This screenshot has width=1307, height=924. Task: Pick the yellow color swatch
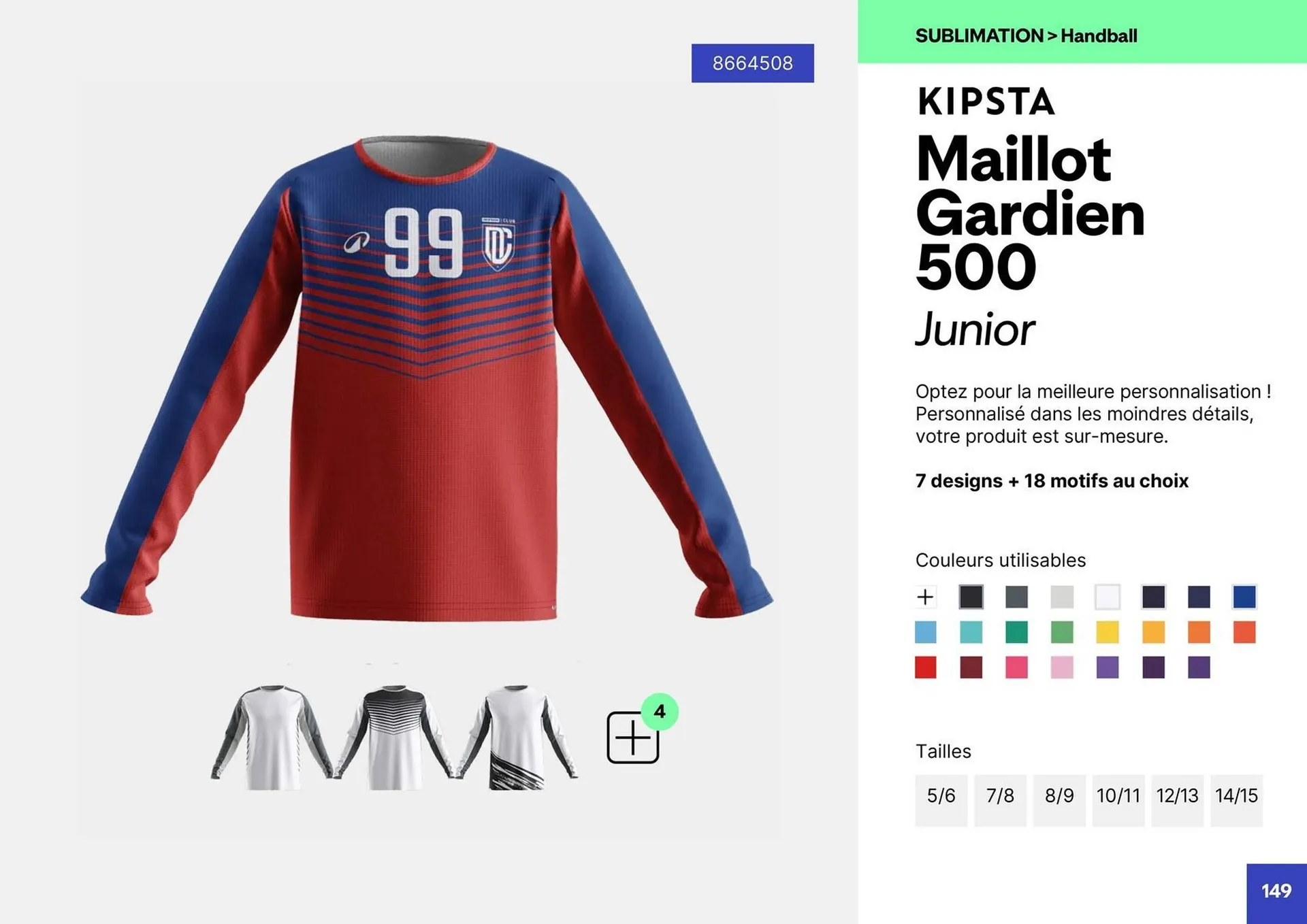tap(1108, 632)
